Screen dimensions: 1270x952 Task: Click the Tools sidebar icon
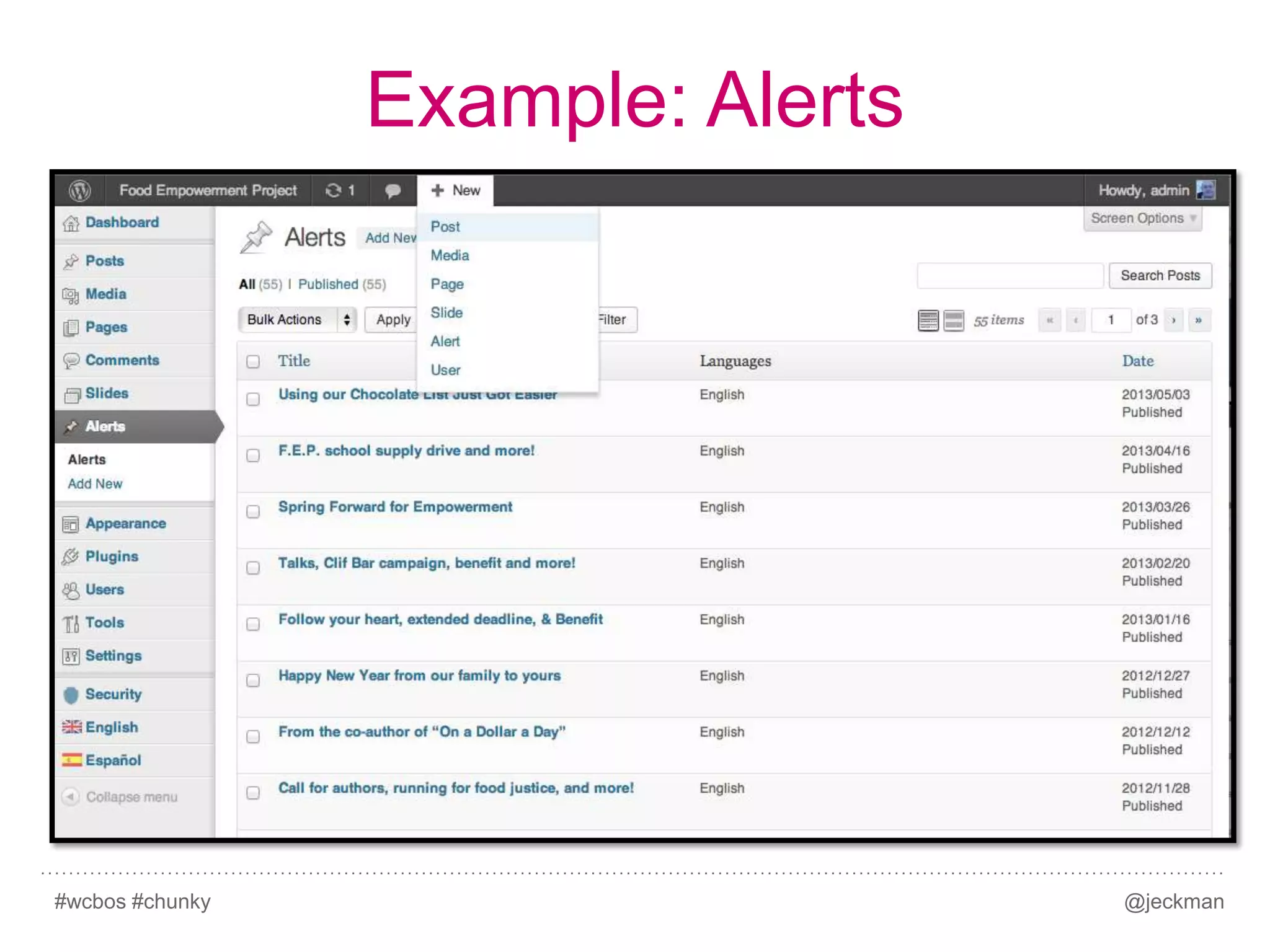(71, 623)
